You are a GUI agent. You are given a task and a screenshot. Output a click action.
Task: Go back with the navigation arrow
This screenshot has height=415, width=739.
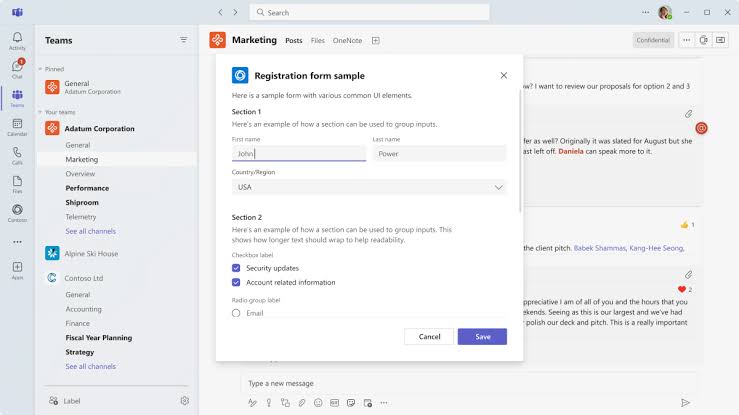pos(221,12)
